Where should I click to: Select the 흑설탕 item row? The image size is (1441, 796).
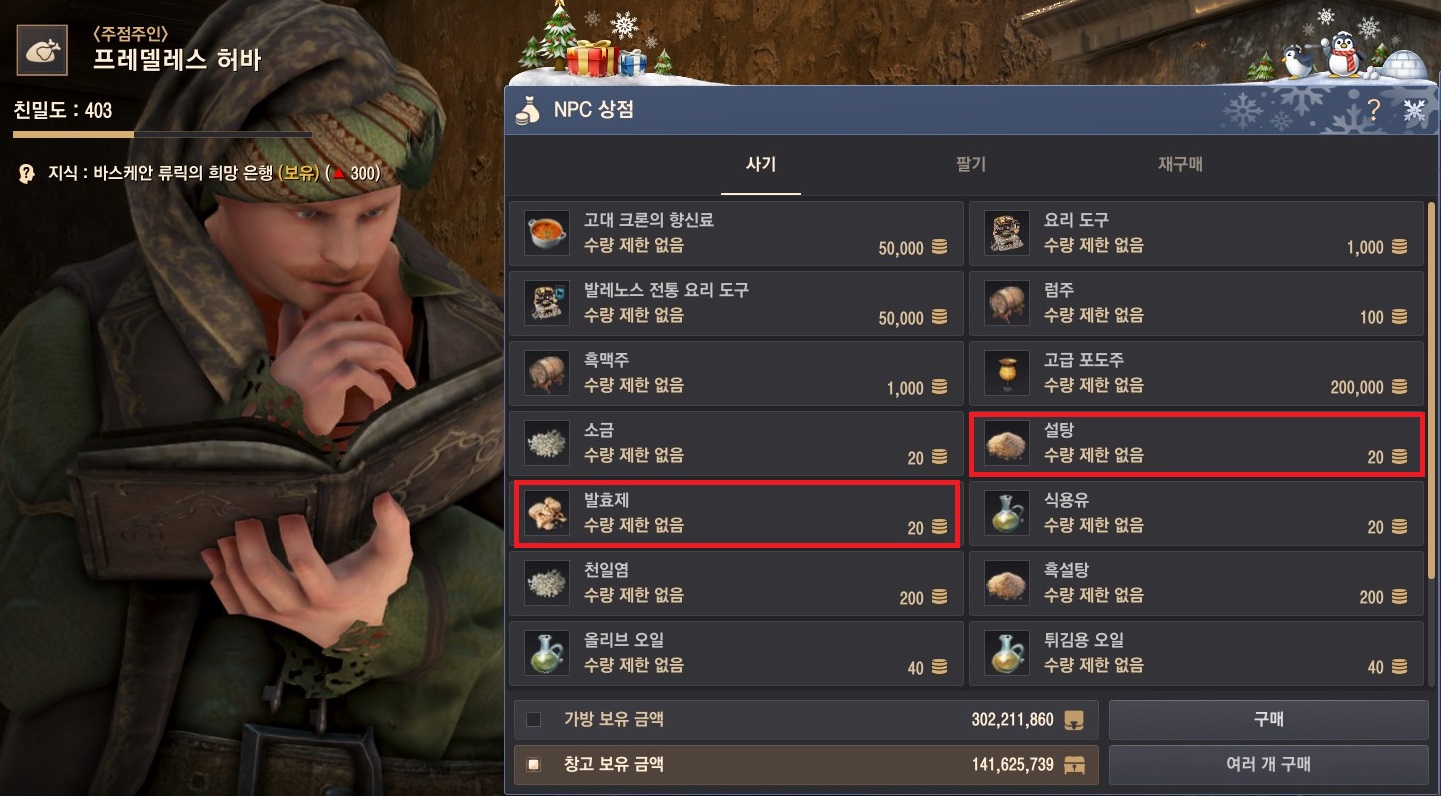(x=1196, y=583)
